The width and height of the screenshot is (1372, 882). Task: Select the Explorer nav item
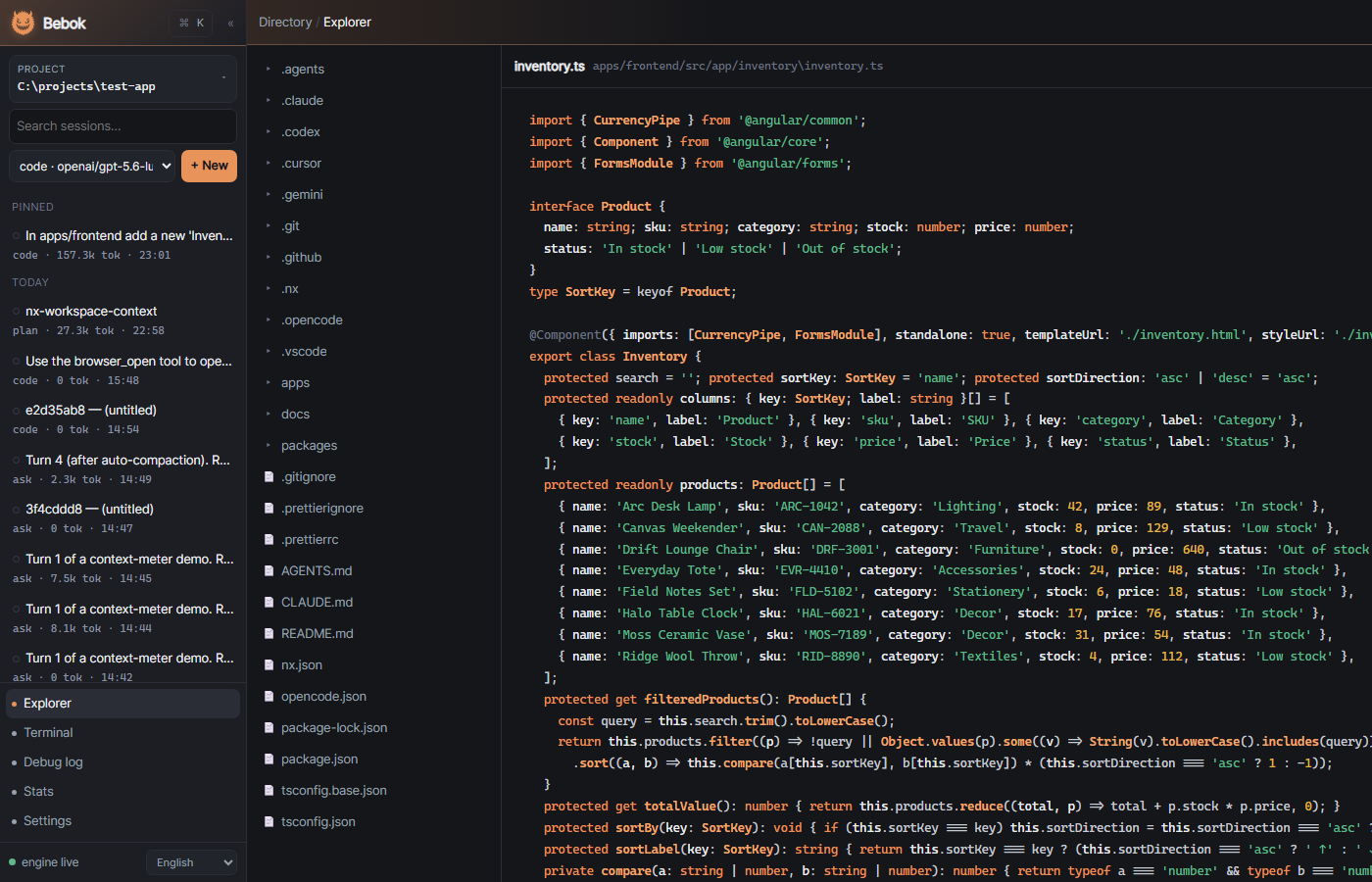click(122, 704)
